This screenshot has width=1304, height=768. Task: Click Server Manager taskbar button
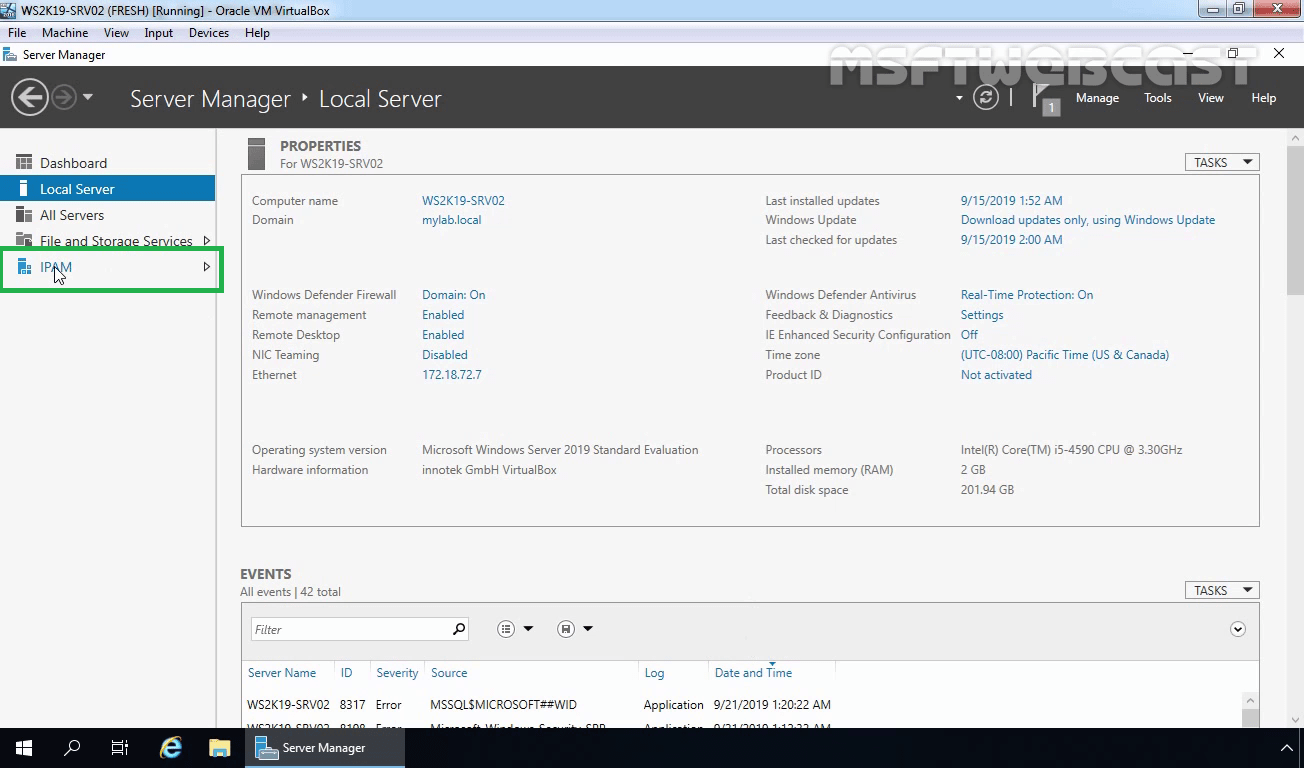tap(325, 748)
